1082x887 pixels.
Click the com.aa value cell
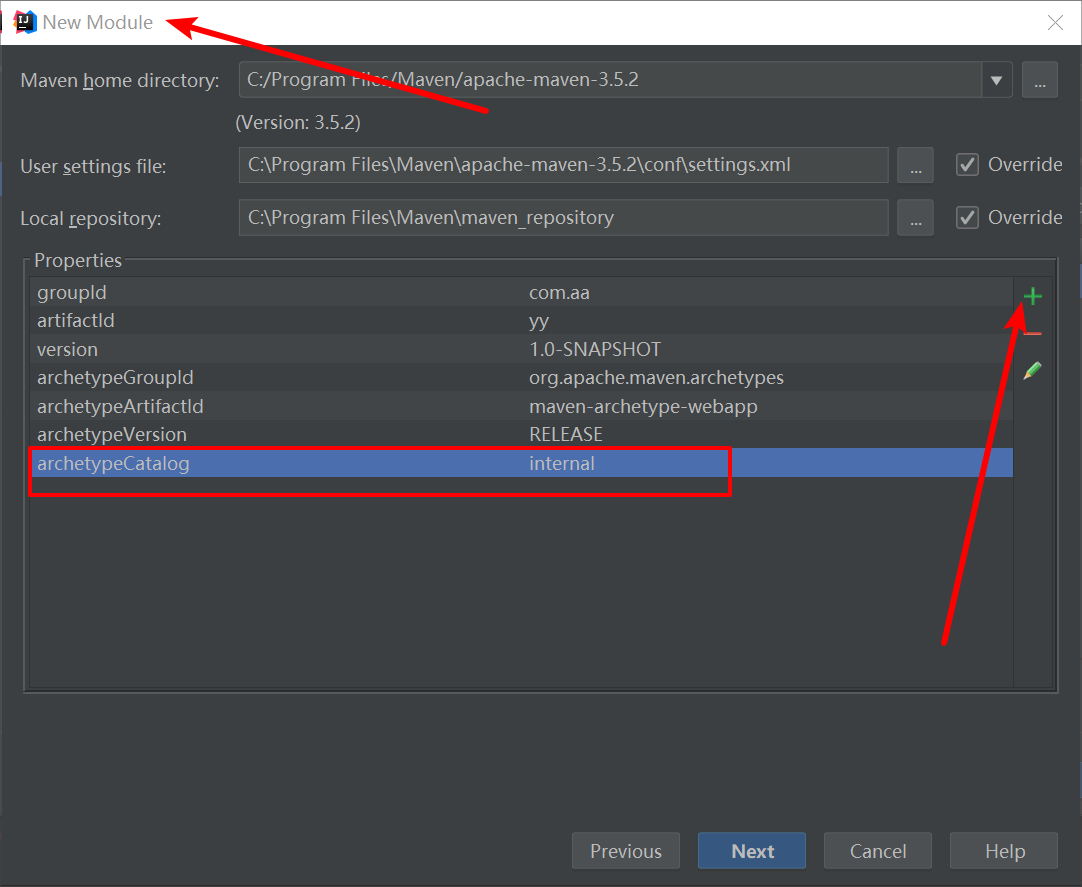559,293
